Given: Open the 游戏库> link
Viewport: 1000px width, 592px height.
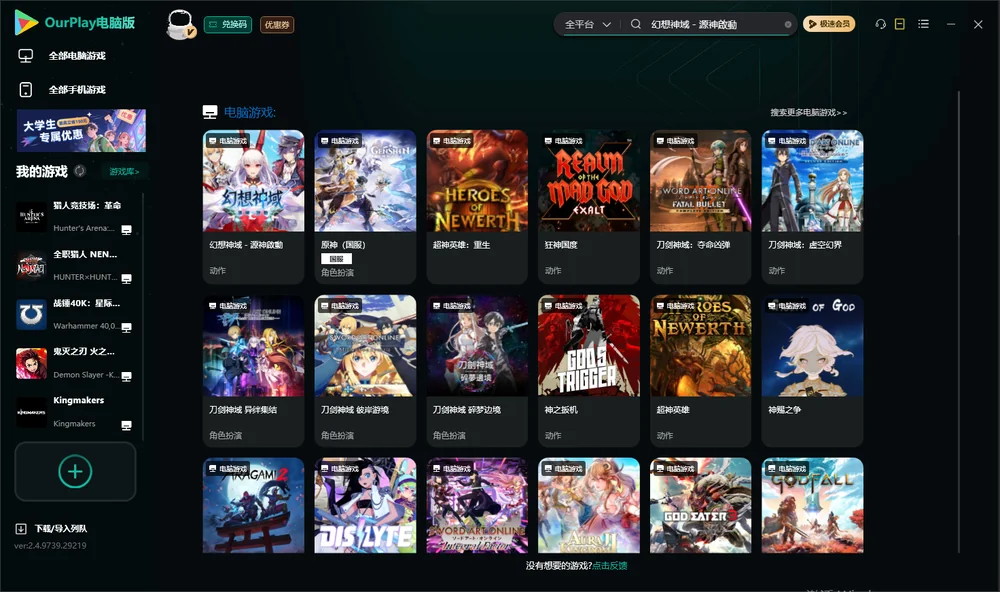Looking at the screenshot, I should [x=124, y=172].
